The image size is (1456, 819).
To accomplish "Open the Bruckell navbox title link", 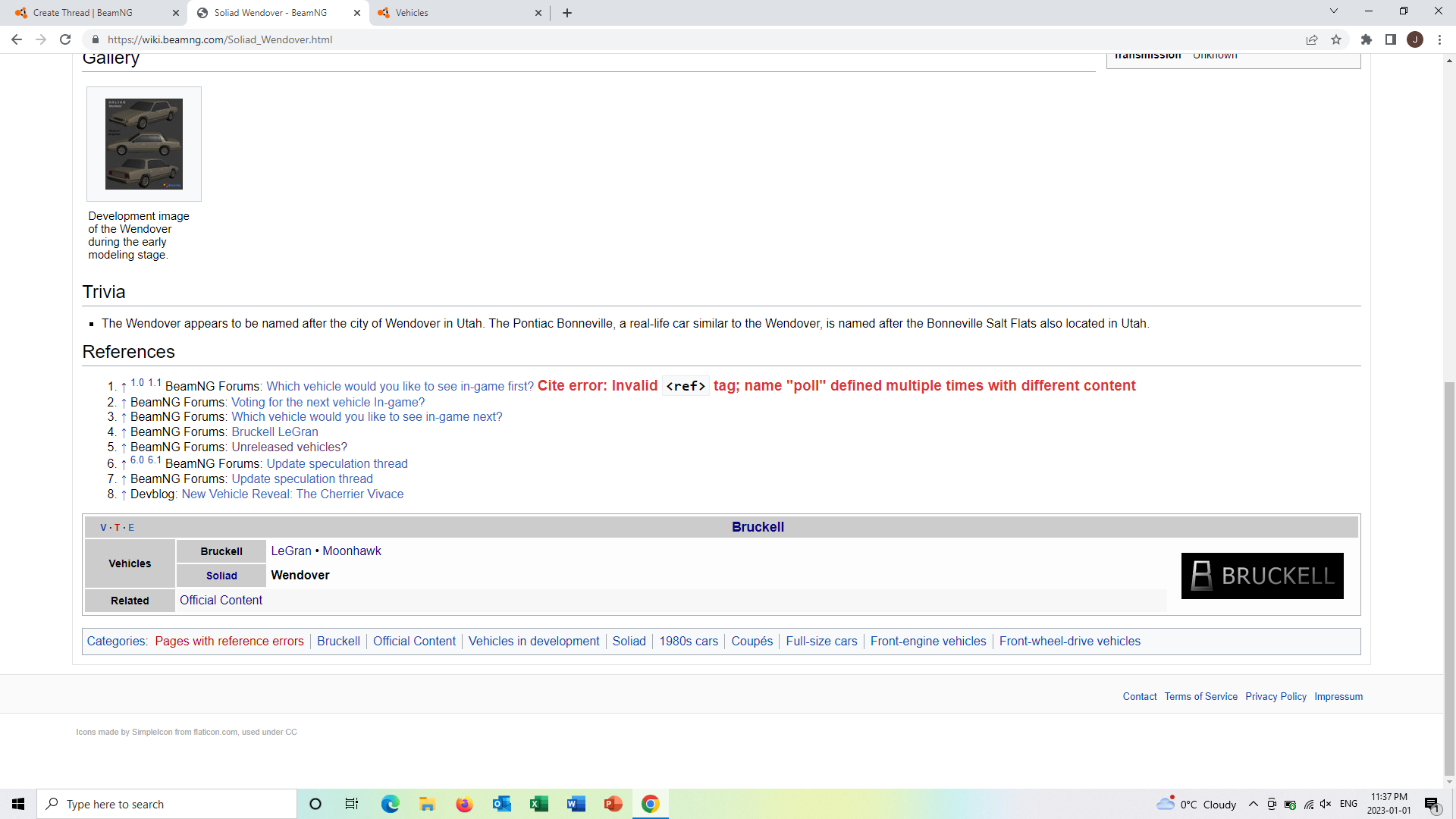I will tap(758, 527).
